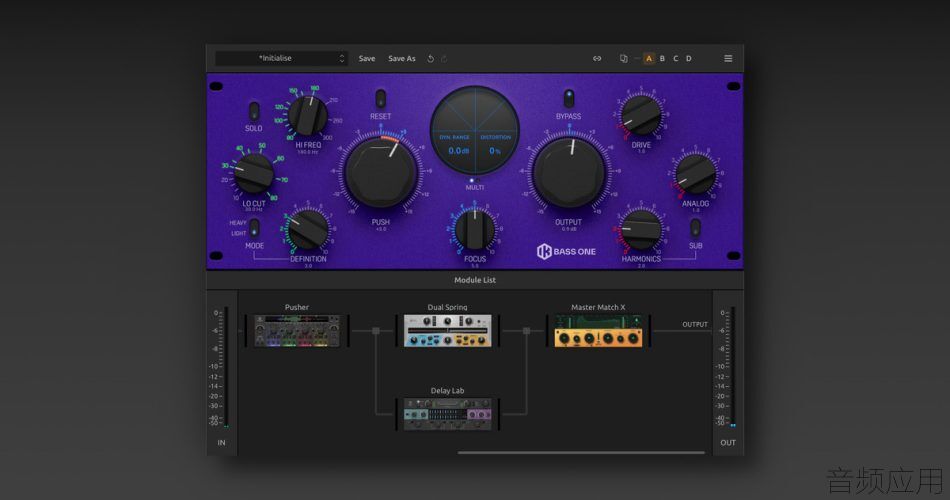
Task: Click the Delay Lab module name label
Action: 448,391
